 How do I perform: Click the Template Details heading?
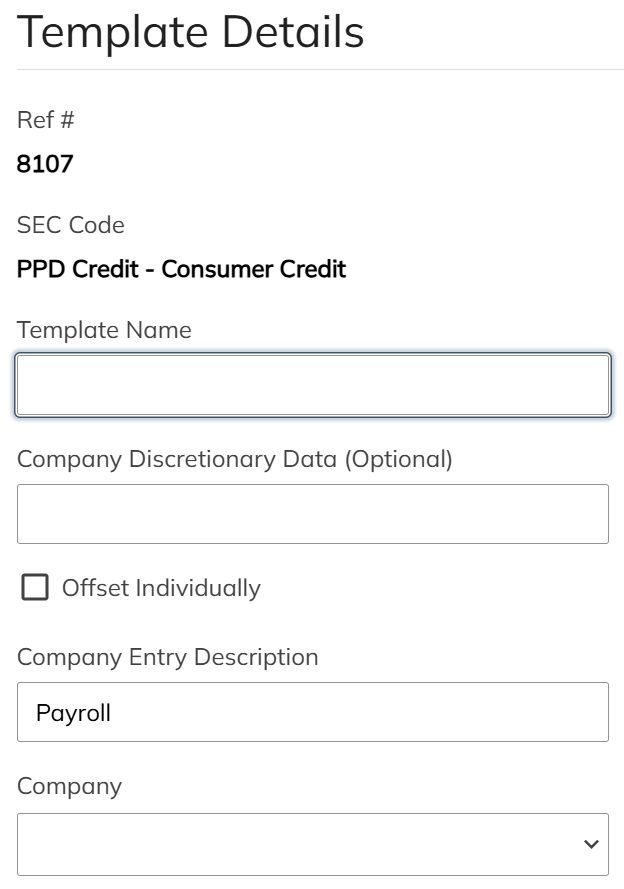(190, 33)
